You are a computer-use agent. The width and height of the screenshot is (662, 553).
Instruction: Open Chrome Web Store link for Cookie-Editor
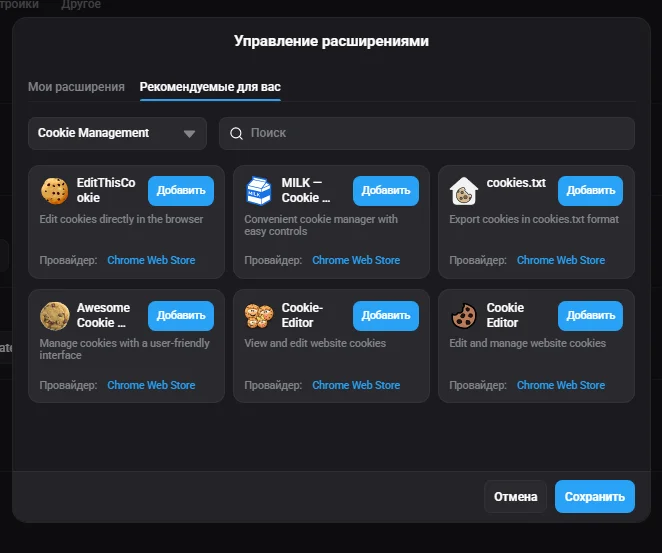pyautogui.click(x=356, y=385)
